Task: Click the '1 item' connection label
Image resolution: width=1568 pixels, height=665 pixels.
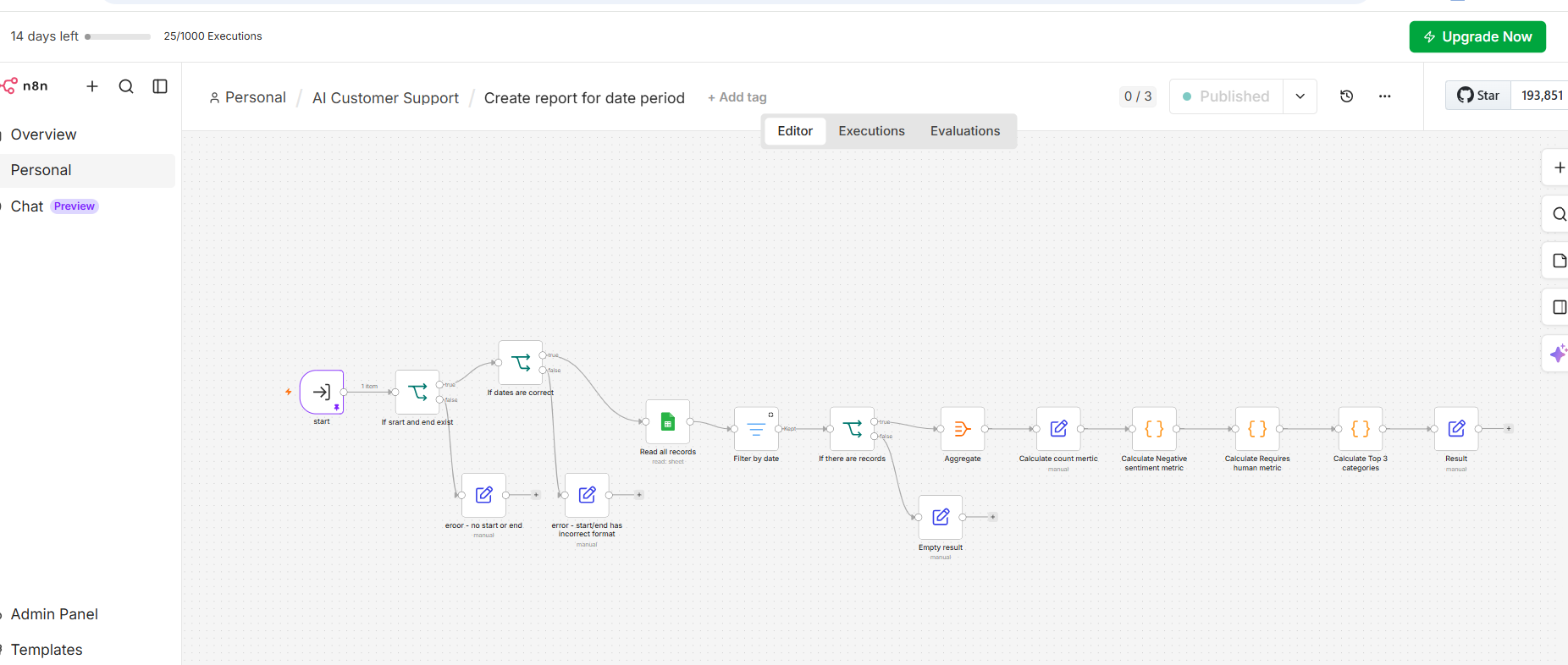Action: (370, 387)
